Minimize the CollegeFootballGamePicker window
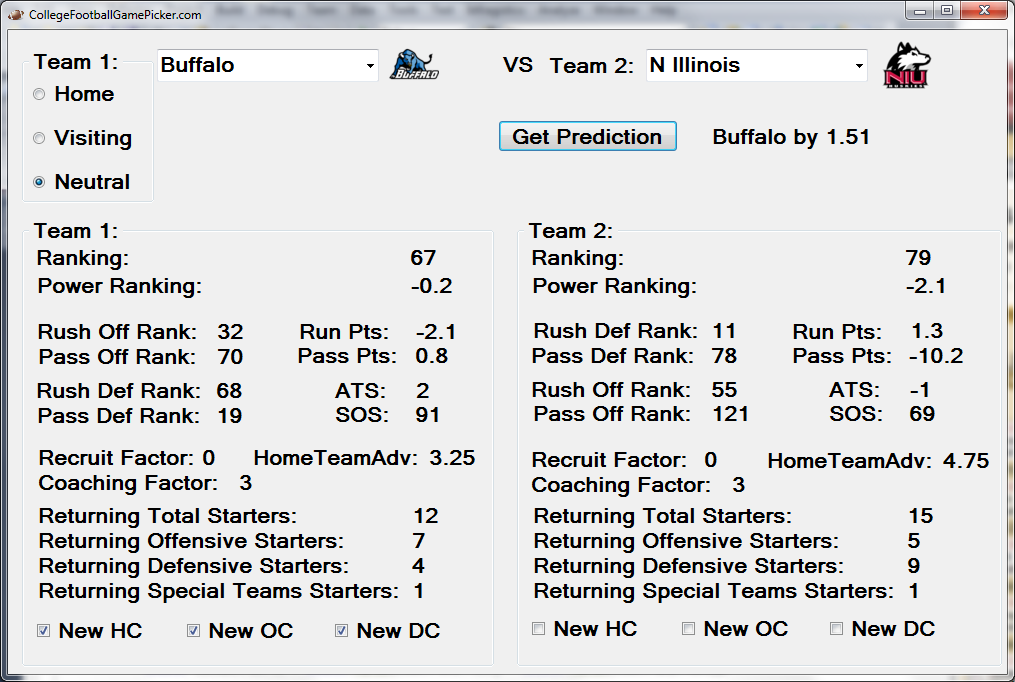 pyautogui.click(x=920, y=10)
